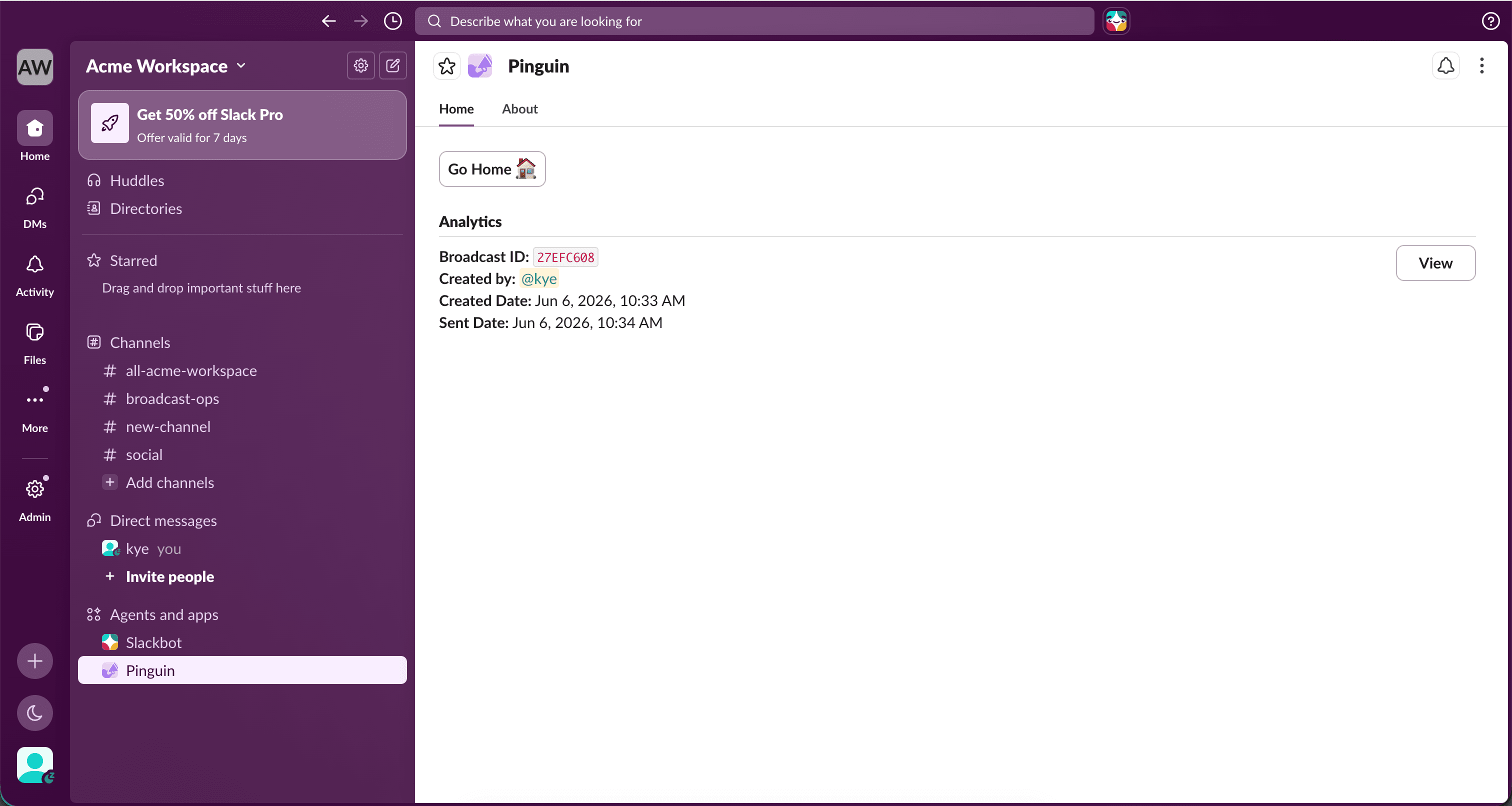Image resolution: width=1512 pixels, height=806 pixels.
Task: Open the new-channel channel
Action: click(x=242, y=427)
